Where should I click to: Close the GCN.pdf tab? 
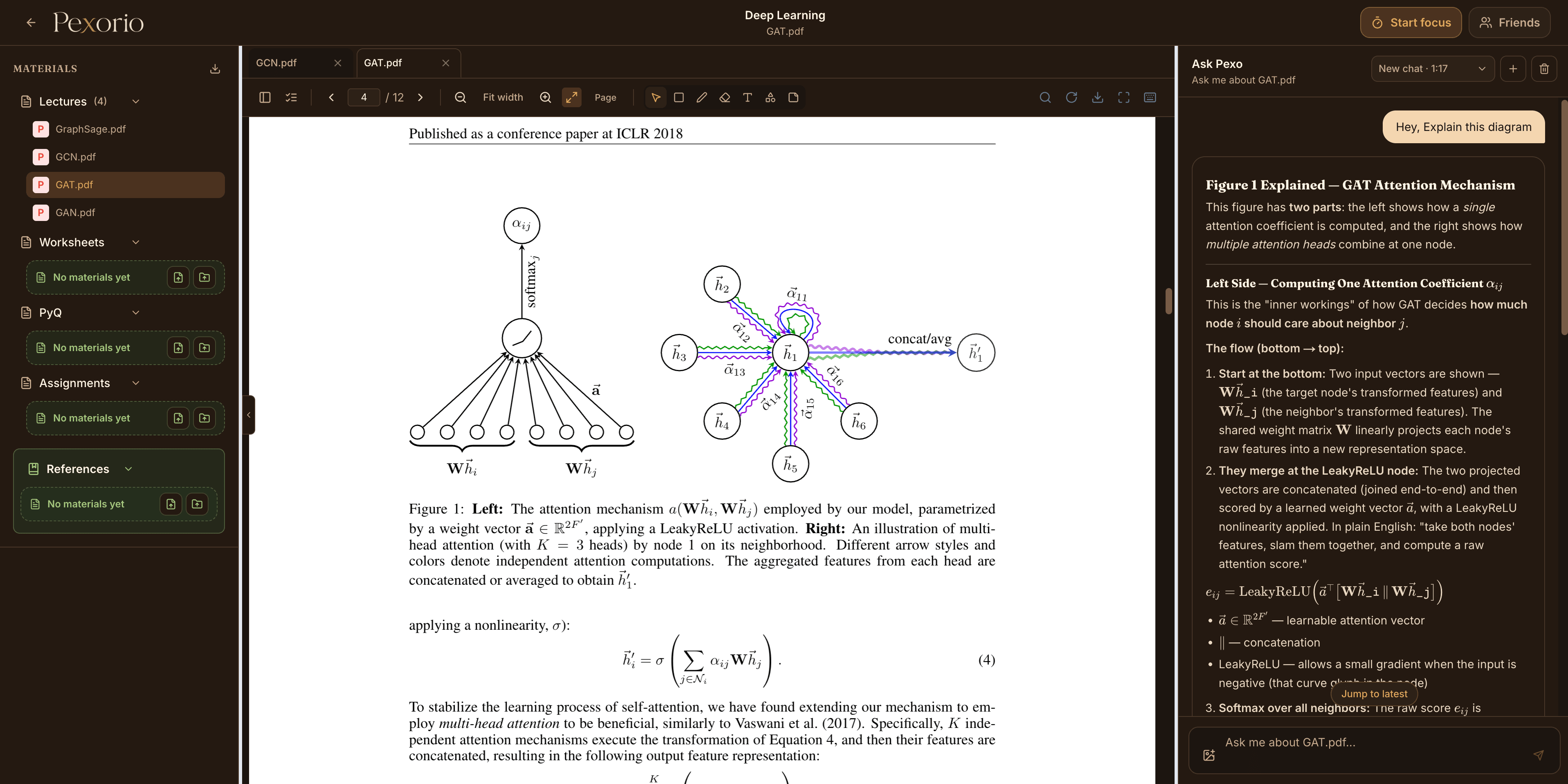point(338,63)
